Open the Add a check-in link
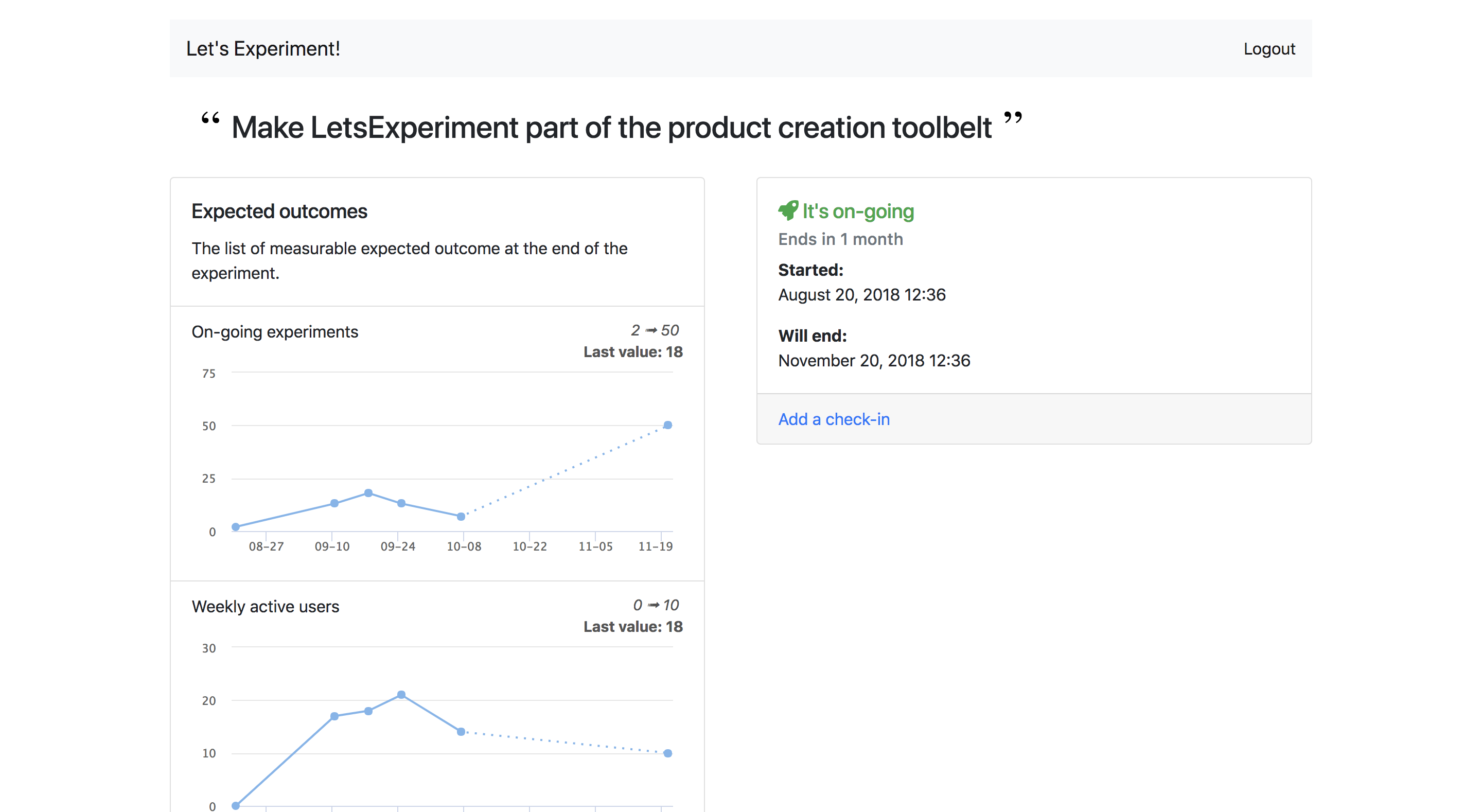Viewport: 1482px width, 812px height. click(x=834, y=419)
